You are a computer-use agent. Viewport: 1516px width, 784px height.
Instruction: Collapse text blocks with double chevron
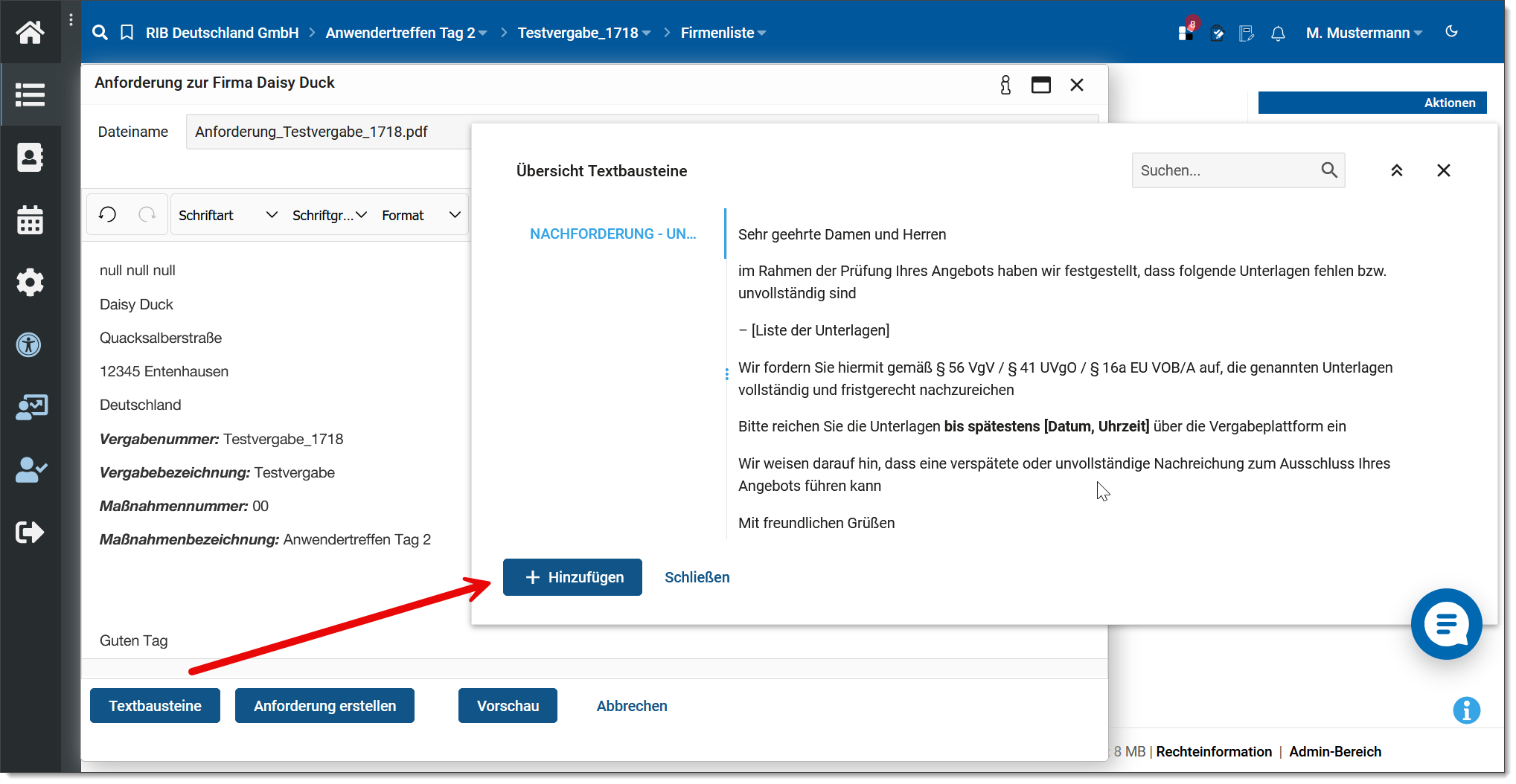click(1397, 170)
